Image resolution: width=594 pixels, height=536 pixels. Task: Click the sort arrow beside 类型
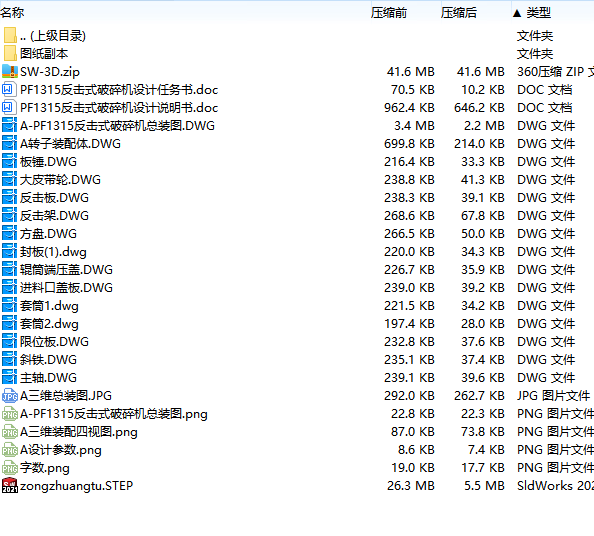(x=517, y=14)
